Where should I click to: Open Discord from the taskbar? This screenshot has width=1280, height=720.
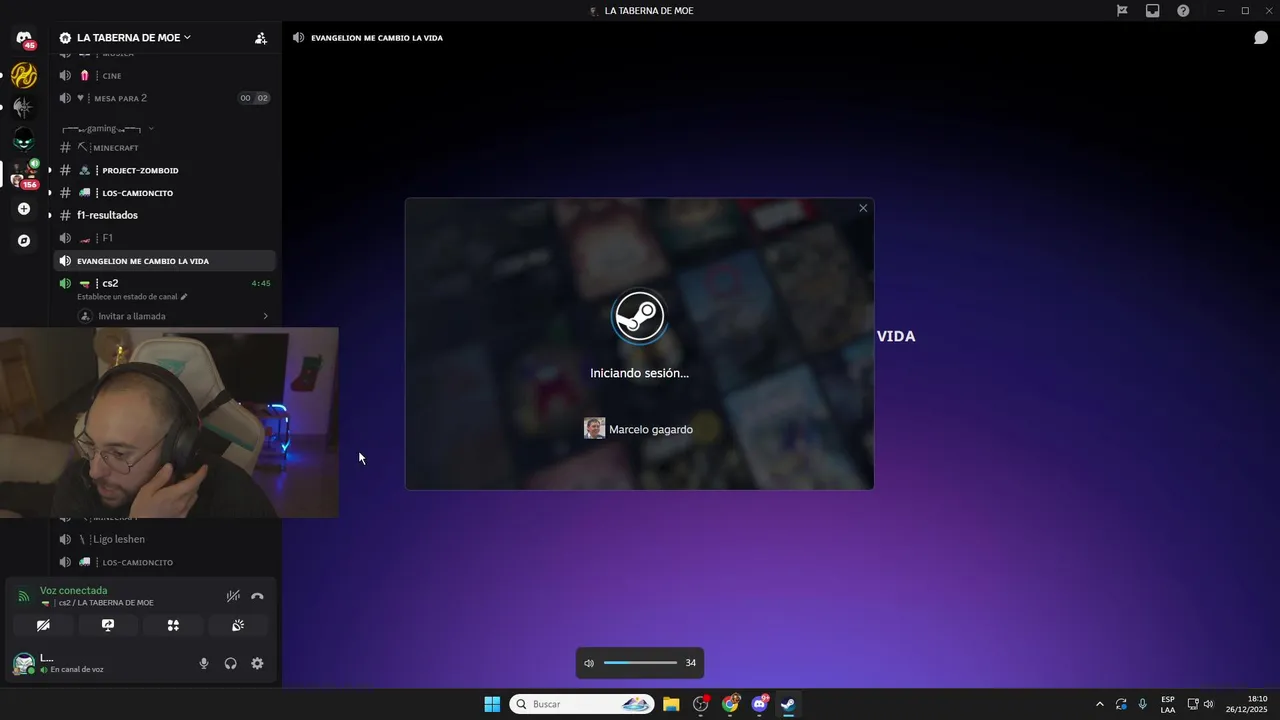pos(760,704)
